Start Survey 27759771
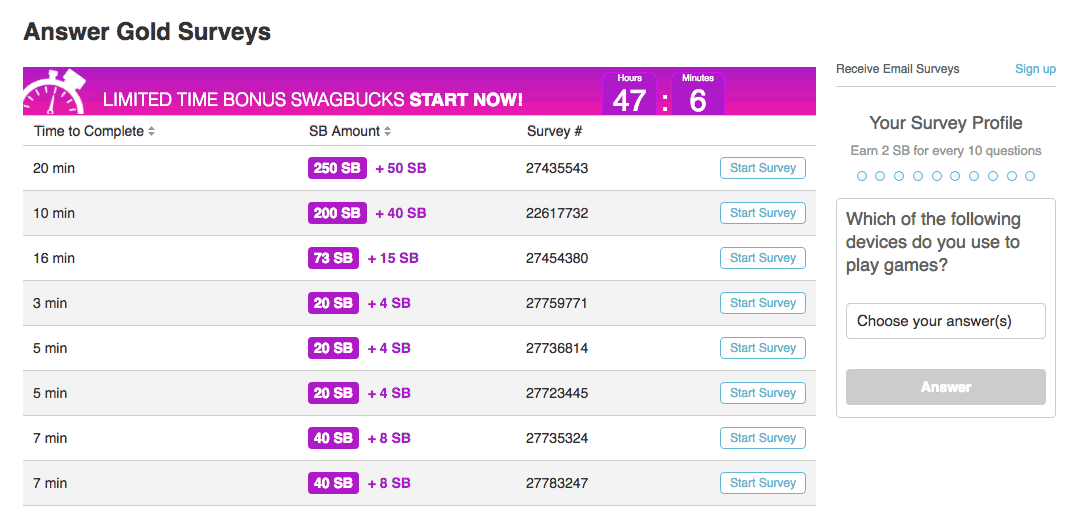 coord(763,303)
